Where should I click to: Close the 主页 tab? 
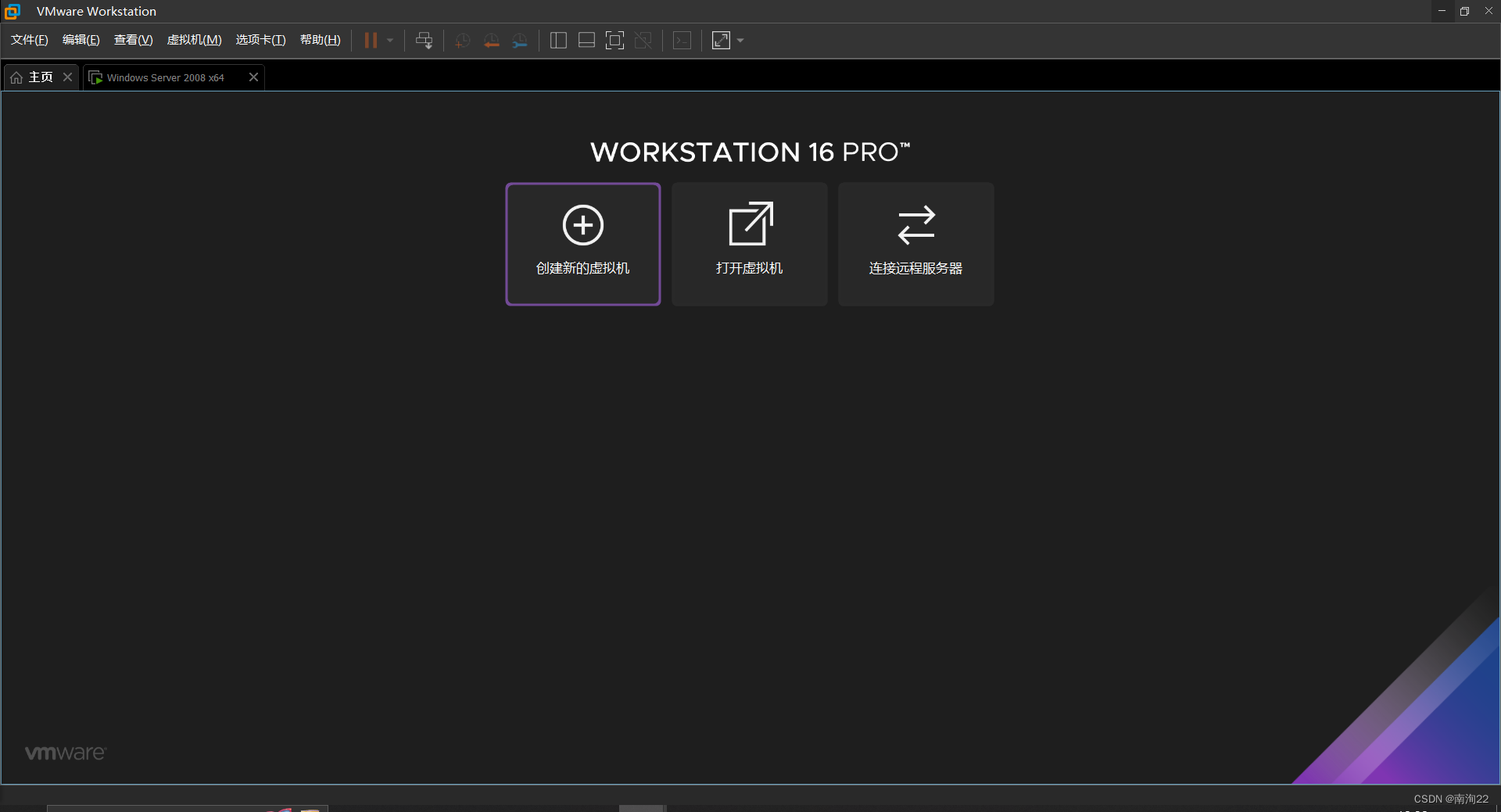coord(68,77)
